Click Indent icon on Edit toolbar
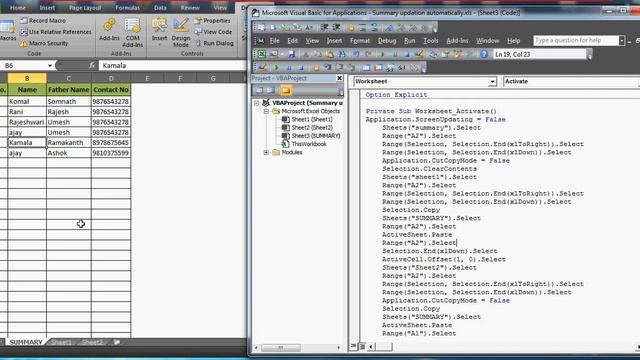The width and height of the screenshot is (640, 360). point(324,28)
